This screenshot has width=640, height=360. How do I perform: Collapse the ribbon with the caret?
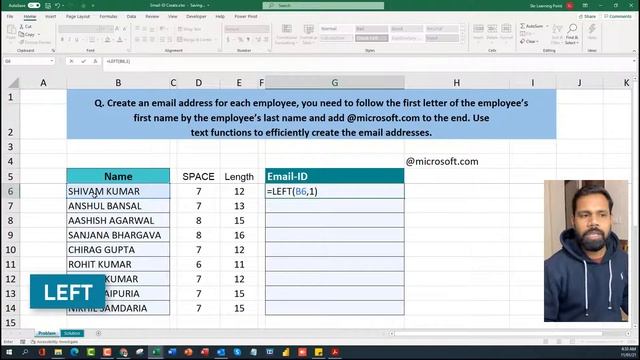tap(634, 51)
